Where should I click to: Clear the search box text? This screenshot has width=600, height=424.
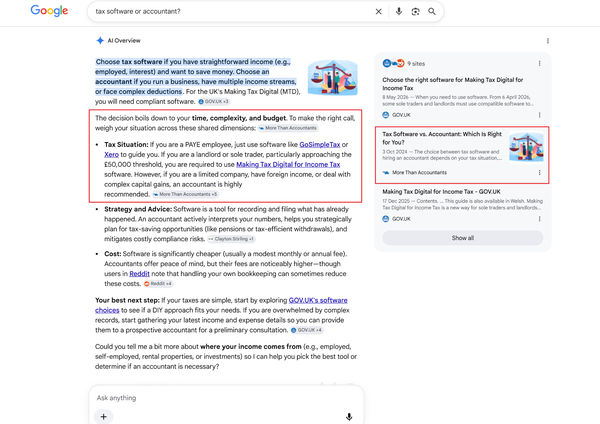[378, 11]
